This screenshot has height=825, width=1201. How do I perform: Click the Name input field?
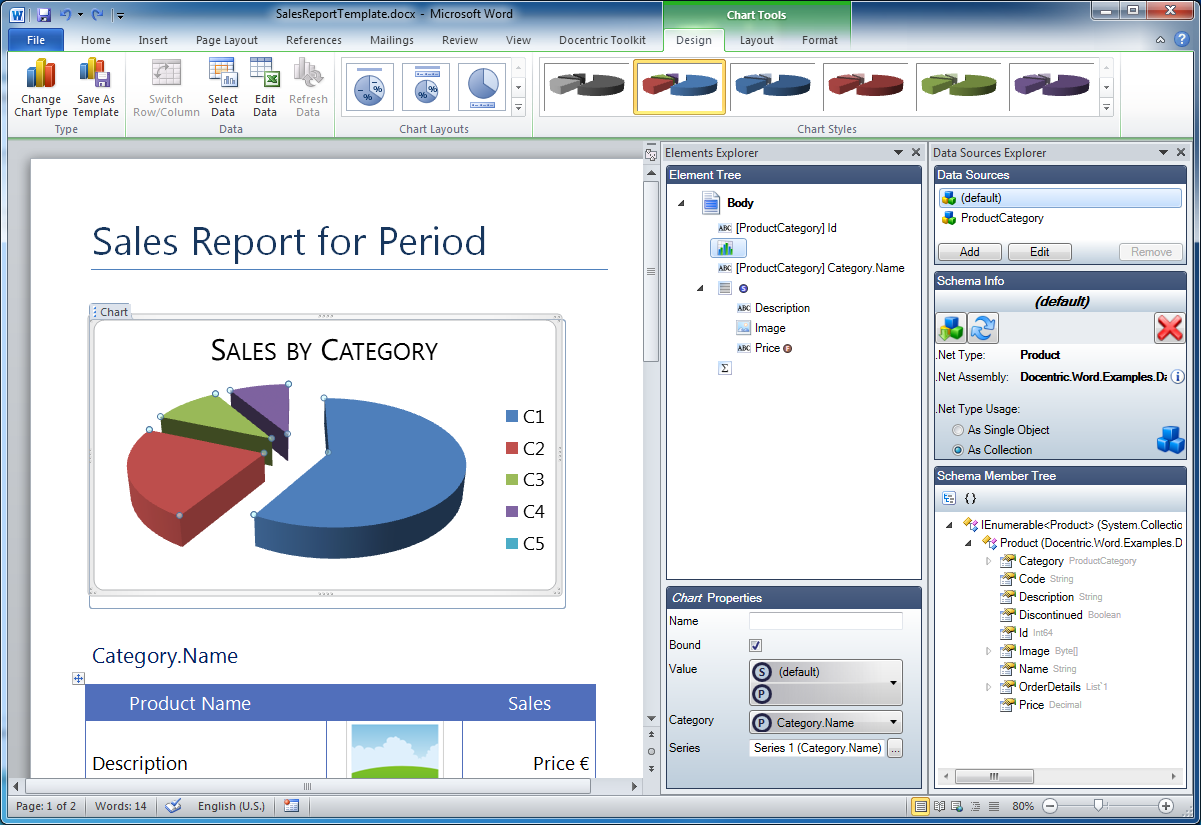pyautogui.click(x=825, y=622)
